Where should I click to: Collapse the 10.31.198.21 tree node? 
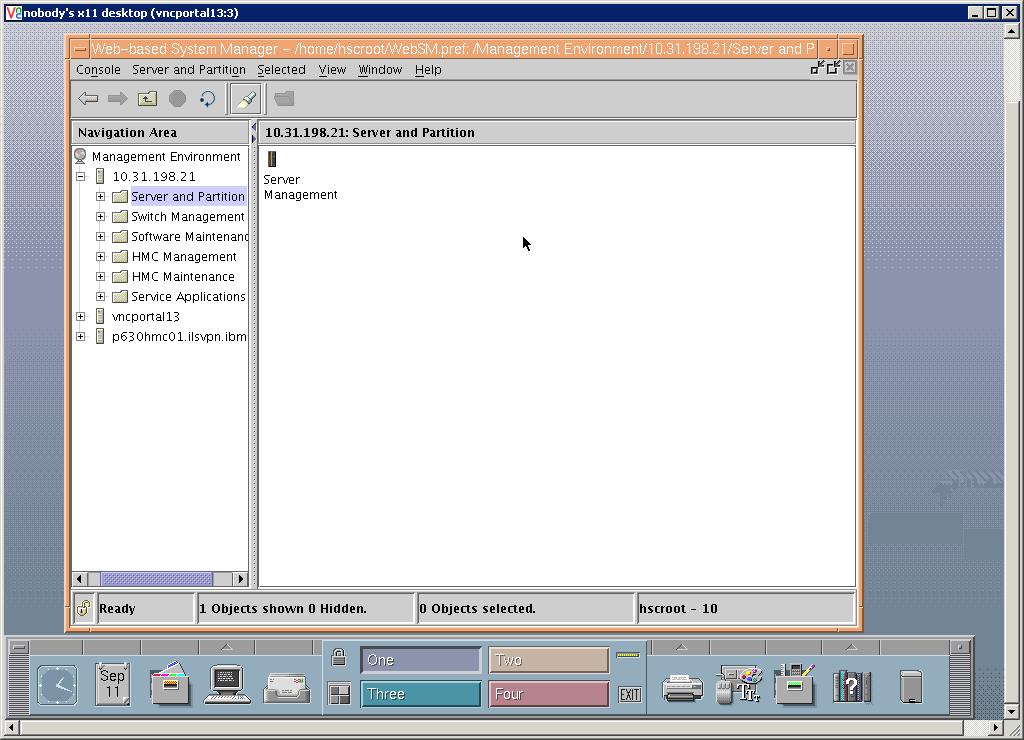[81, 176]
